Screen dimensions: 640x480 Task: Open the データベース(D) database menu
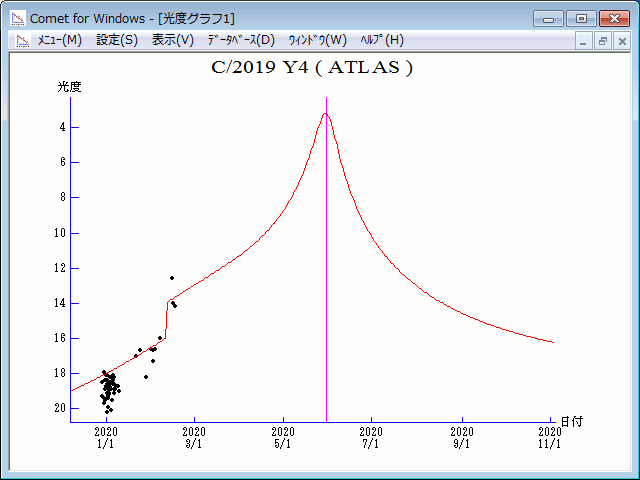tap(241, 40)
